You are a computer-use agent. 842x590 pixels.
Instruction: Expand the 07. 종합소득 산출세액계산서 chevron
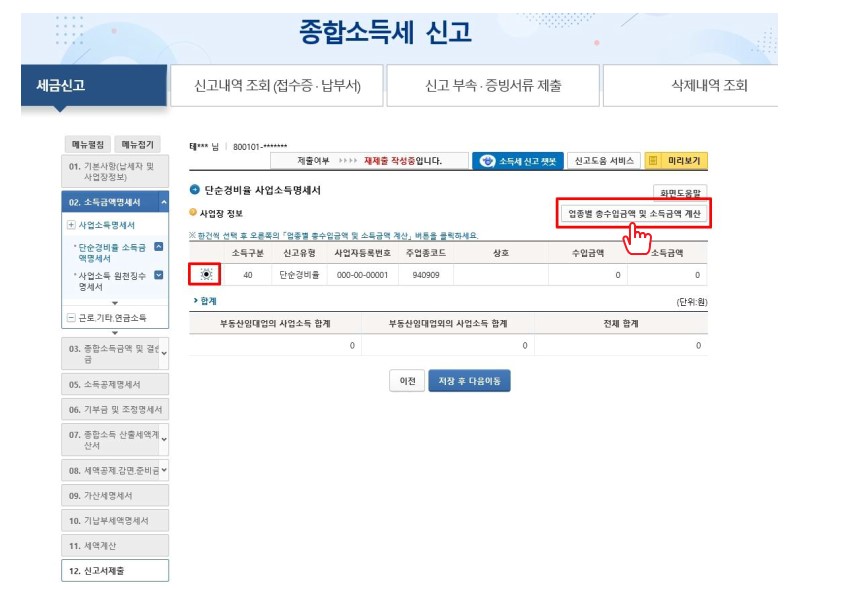[164, 439]
